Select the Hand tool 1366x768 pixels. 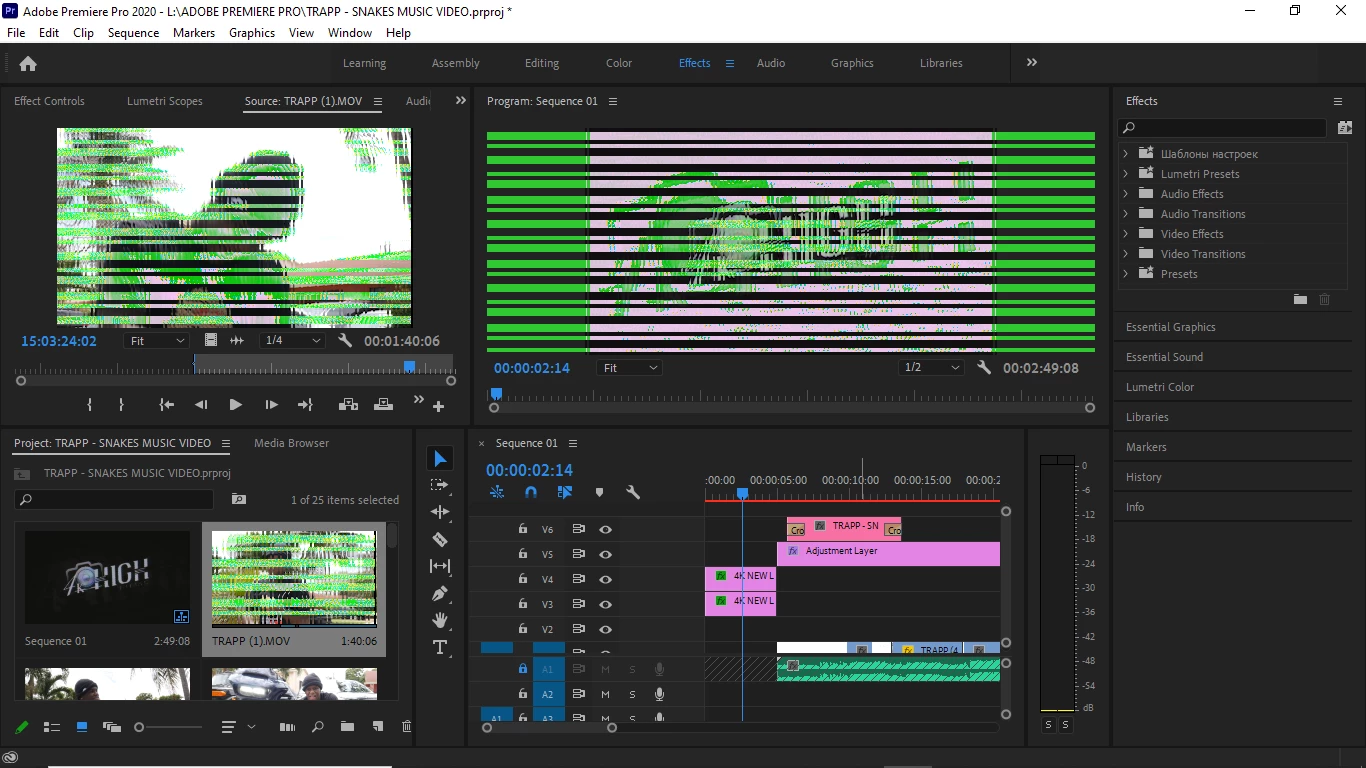pos(440,620)
